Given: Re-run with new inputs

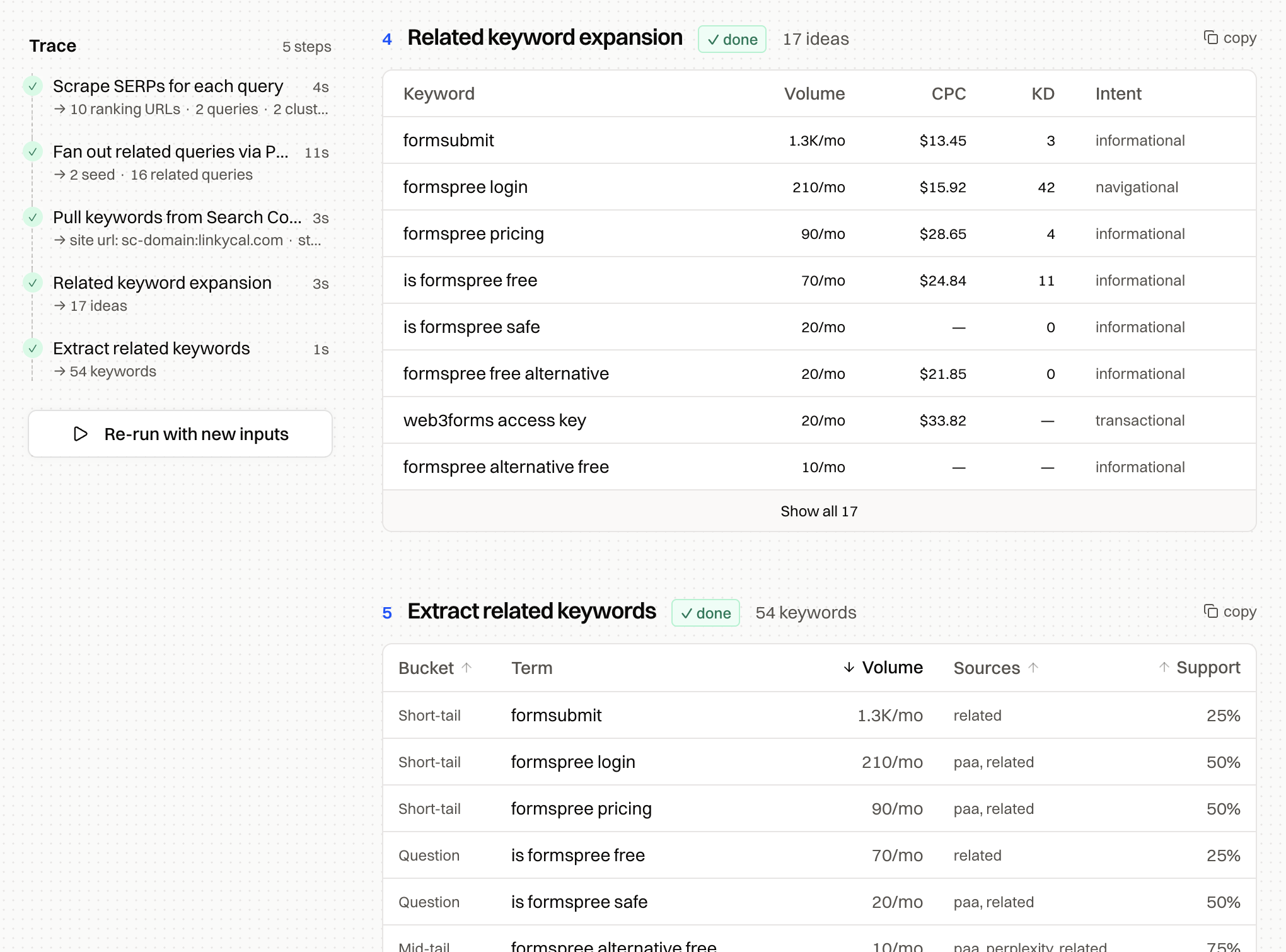Looking at the screenshot, I should (x=180, y=434).
